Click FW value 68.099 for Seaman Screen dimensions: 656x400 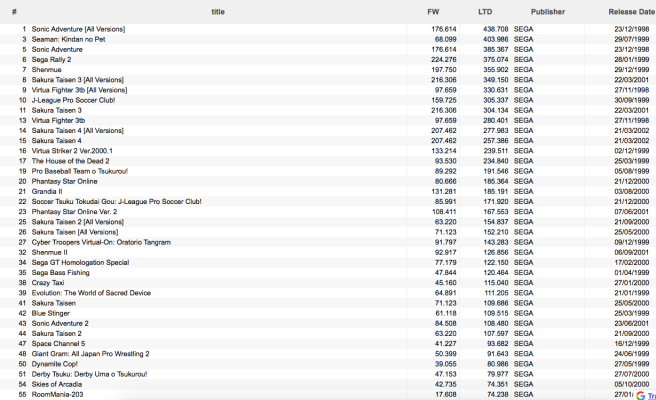[x=446, y=39]
